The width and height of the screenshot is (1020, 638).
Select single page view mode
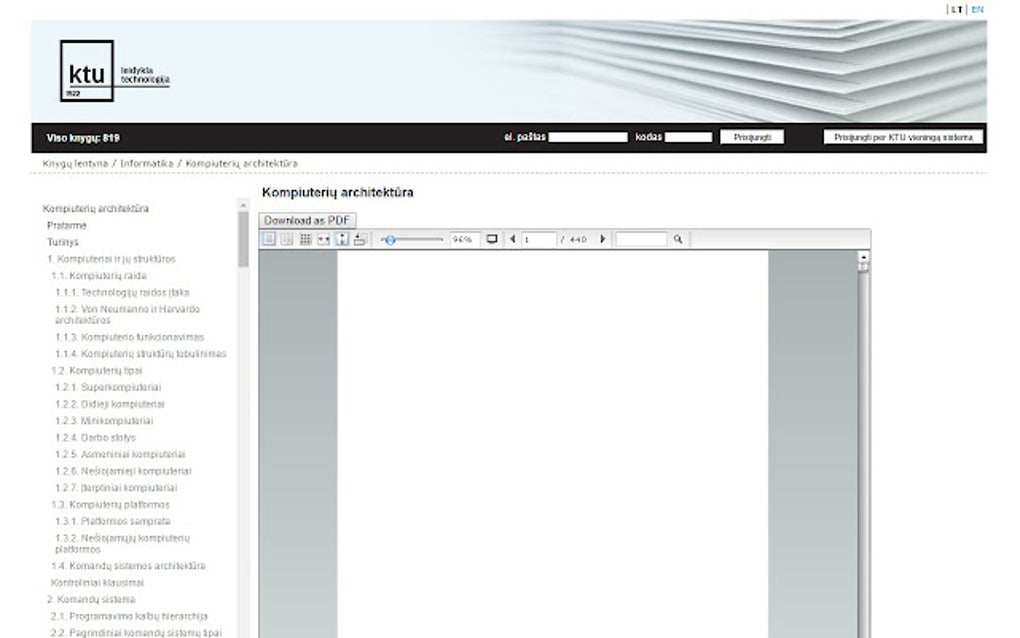[x=266, y=239]
